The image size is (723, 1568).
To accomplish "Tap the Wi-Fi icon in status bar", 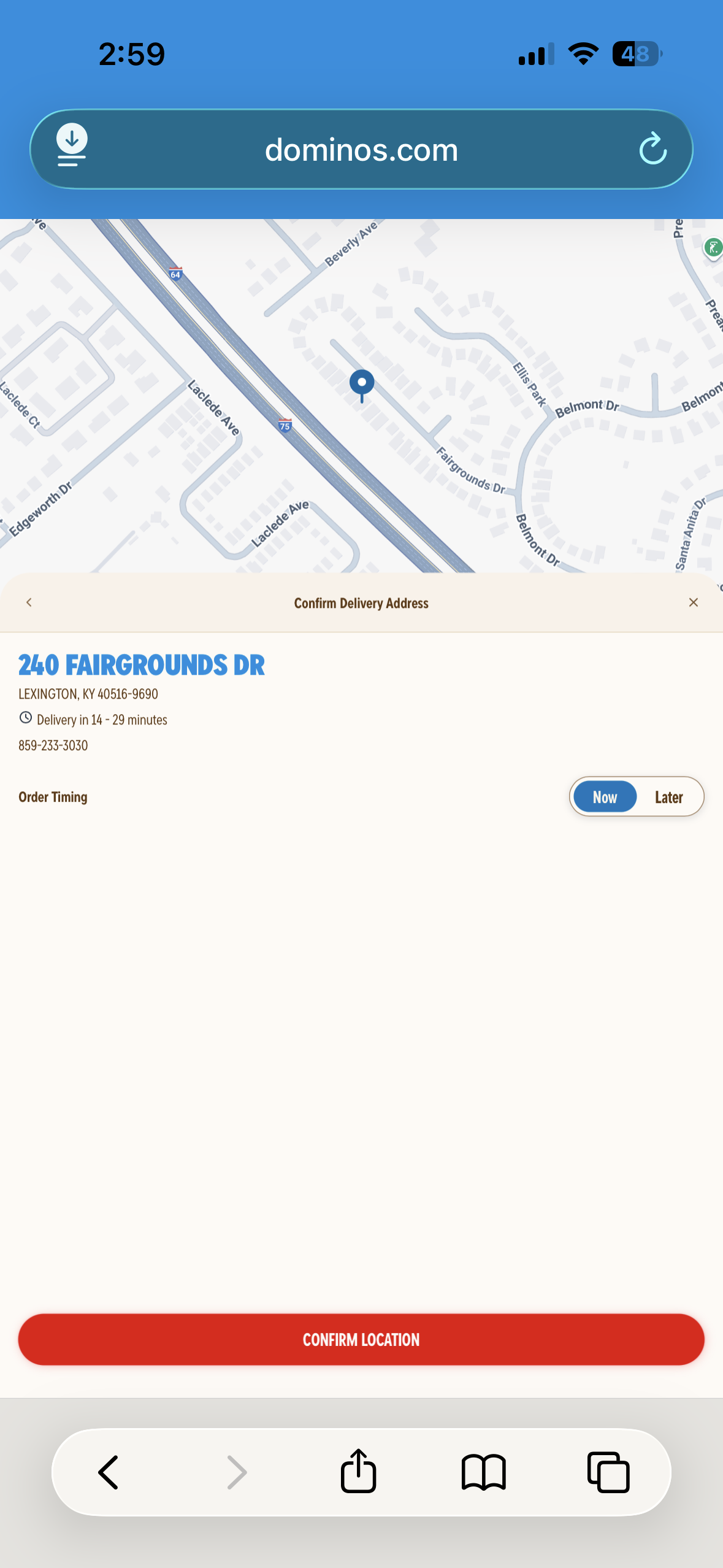I will pyautogui.click(x=583, y=54).
